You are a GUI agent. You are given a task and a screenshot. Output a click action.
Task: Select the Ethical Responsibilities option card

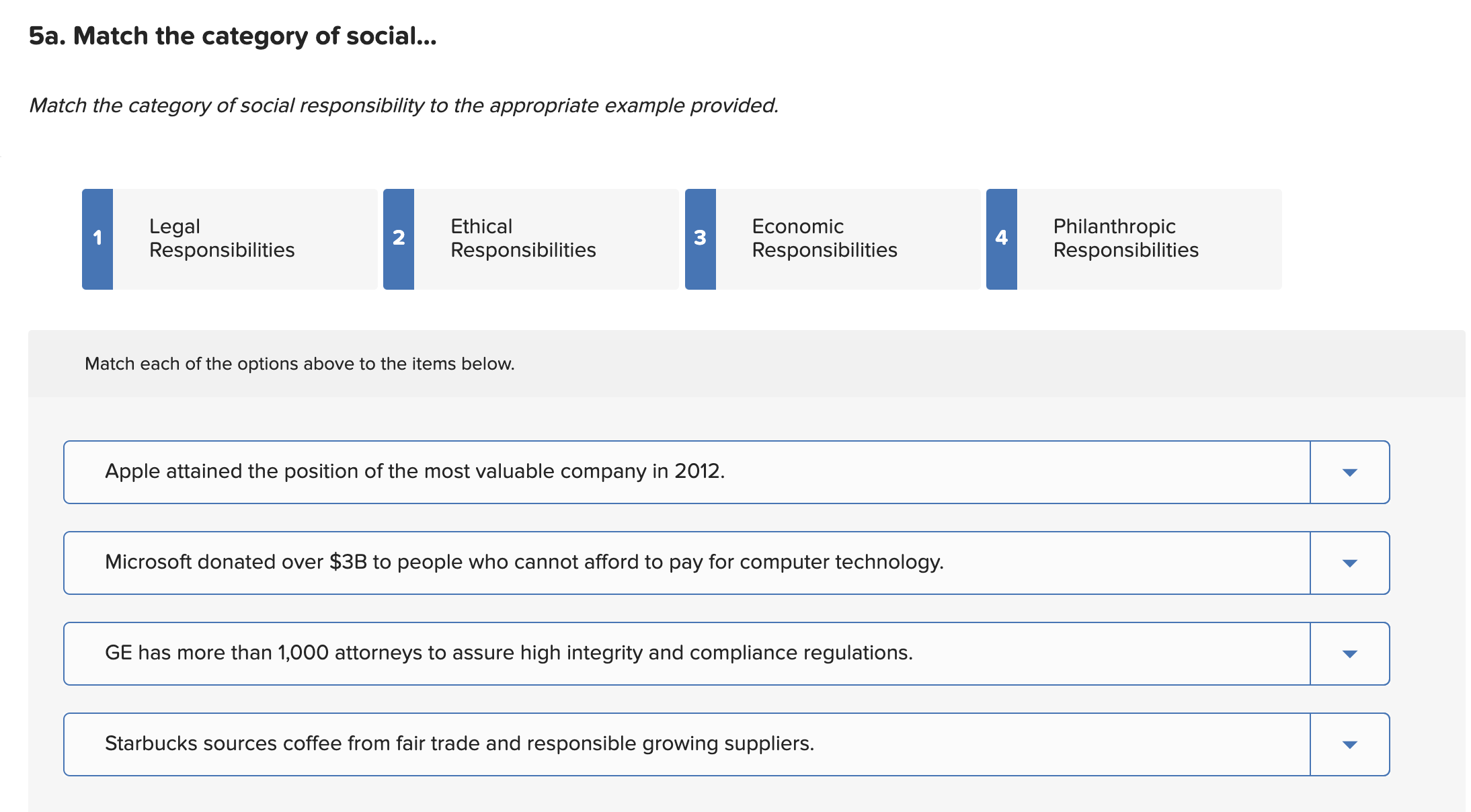[x=531, y=239]
